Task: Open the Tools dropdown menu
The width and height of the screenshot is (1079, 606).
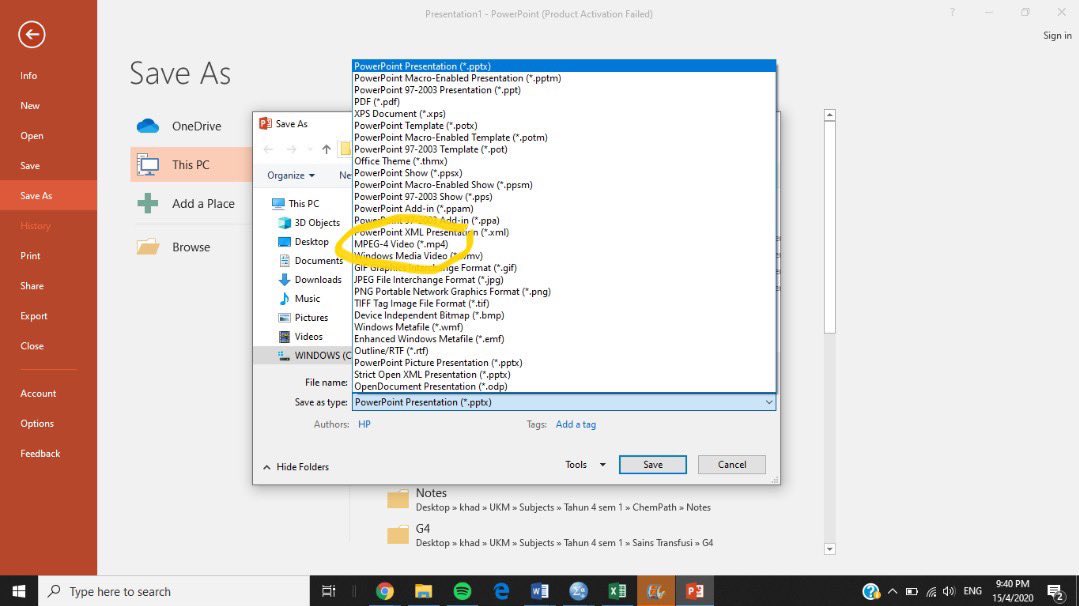Action: coord(585,464)
